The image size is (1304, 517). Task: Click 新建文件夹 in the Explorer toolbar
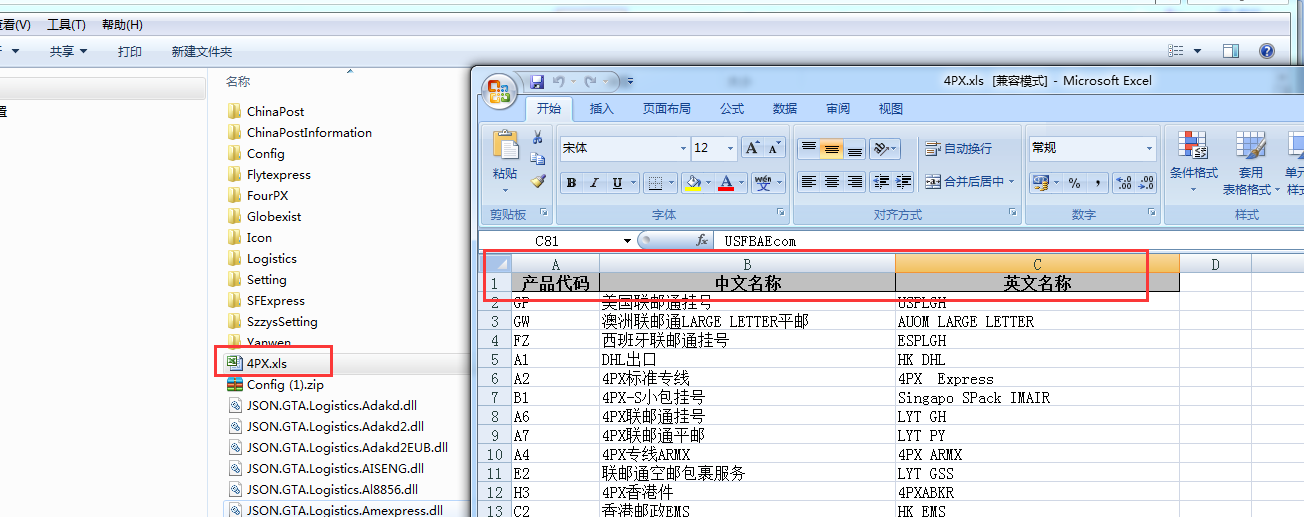click(x=202, y=51)
